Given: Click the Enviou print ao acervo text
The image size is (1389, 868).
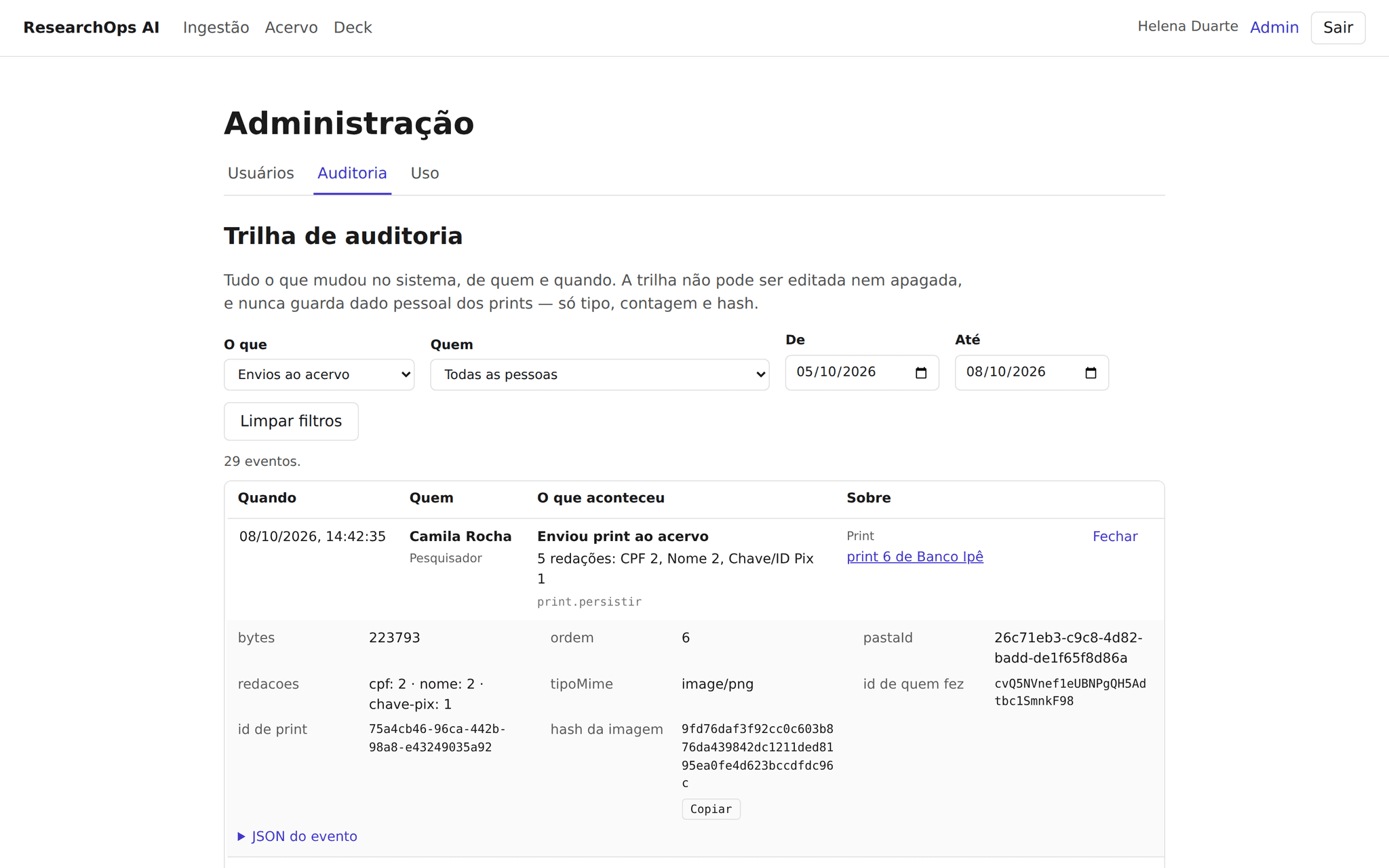Looking at the screenshot, I should tap(623, 536).
